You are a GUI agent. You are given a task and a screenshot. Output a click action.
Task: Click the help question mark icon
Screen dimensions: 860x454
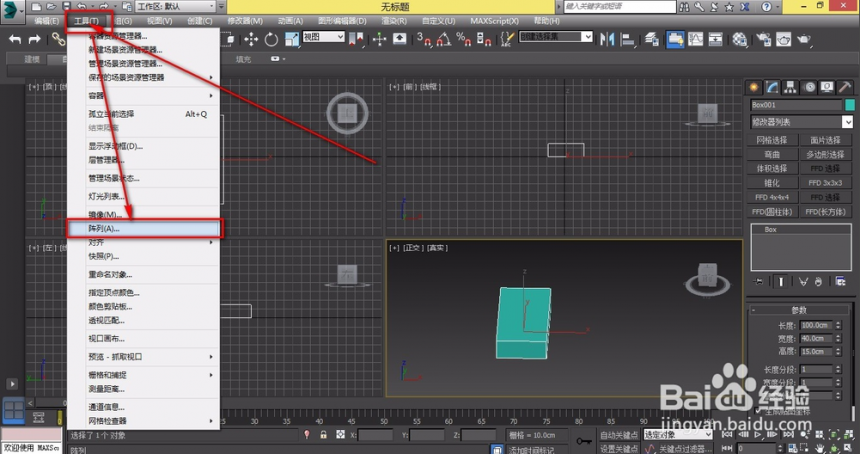[766, 7]
